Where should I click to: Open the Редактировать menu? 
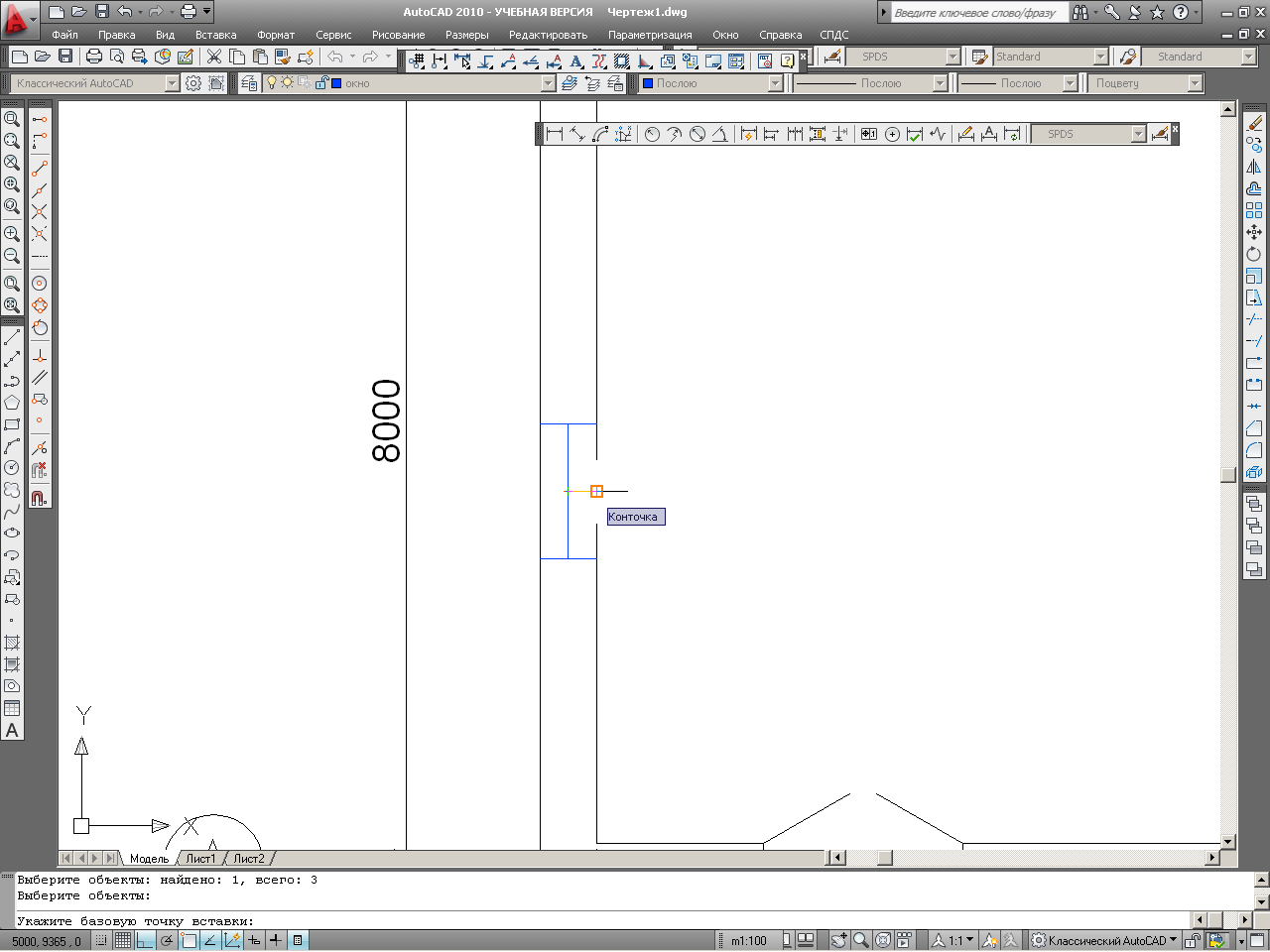point(548,35)
